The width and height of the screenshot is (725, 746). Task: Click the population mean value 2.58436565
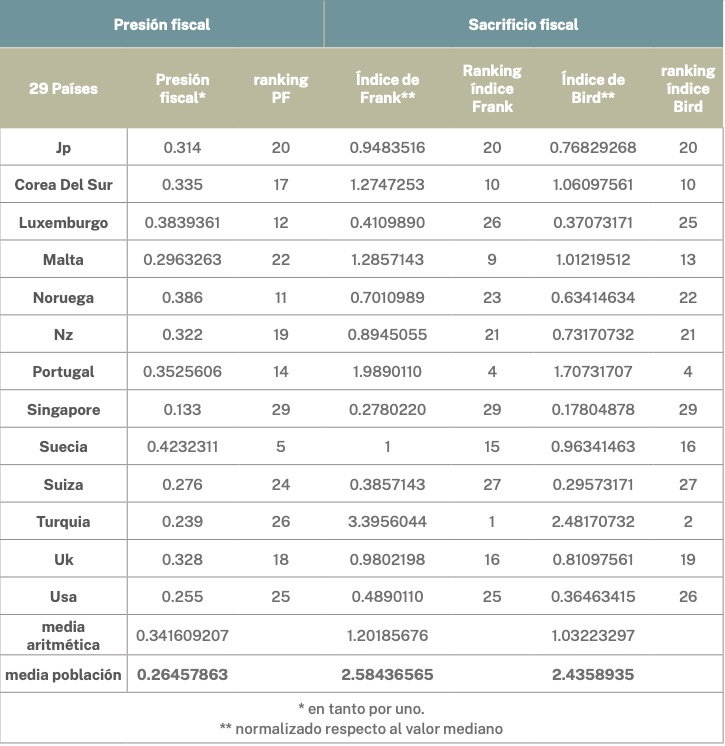(387, 675)
